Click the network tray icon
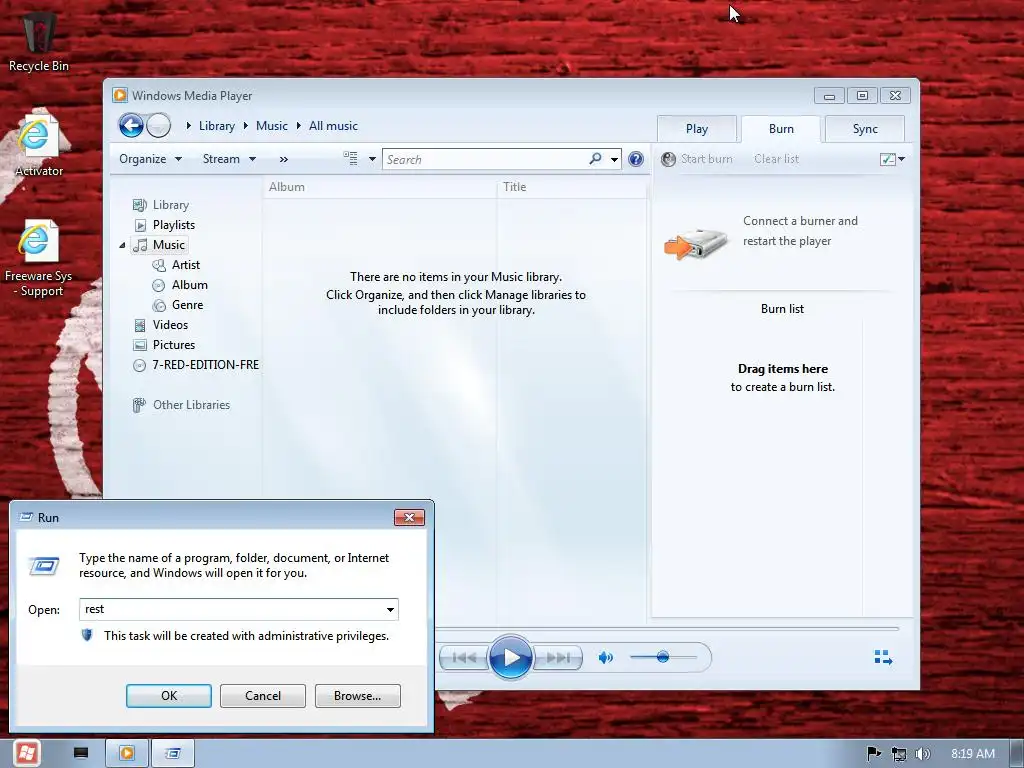This screenshot has height=768, width=1024. (x=899, y=754)
